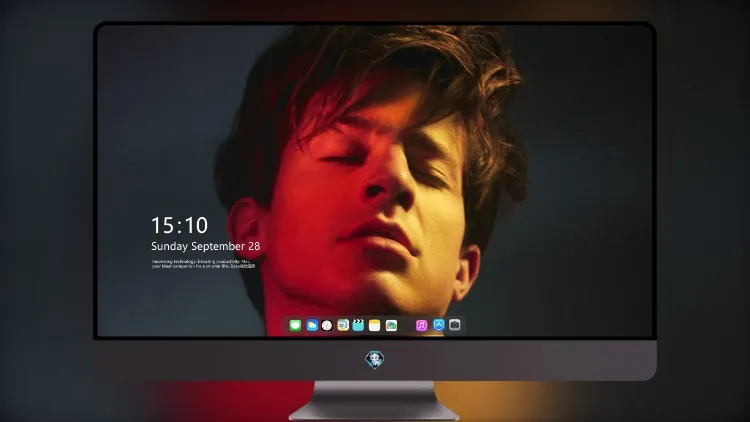Open the Clock app in the dock
Screen dimensions: 750x422
(x=327, y=325)
